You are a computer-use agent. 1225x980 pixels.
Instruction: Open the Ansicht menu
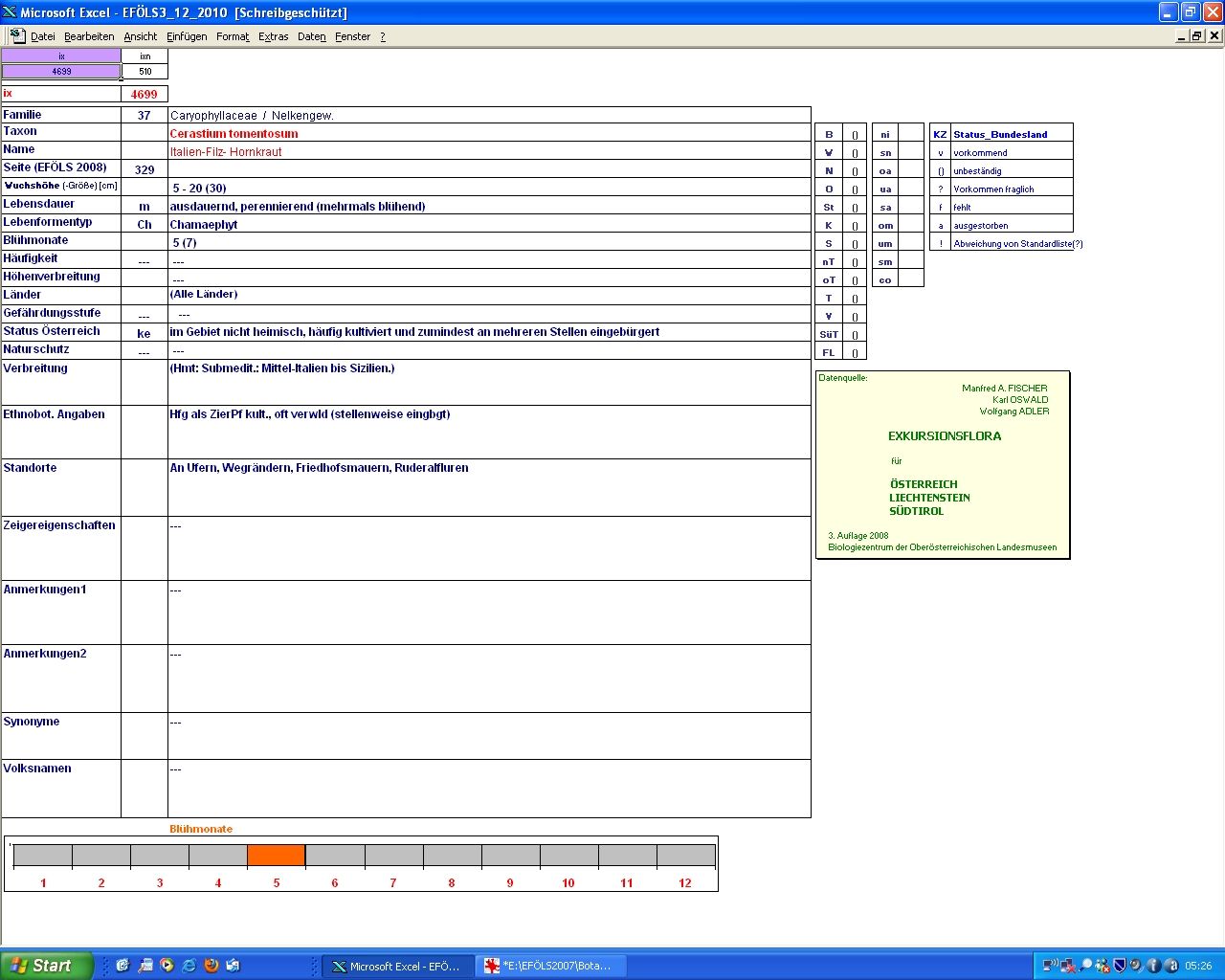(x=141, y=36)
